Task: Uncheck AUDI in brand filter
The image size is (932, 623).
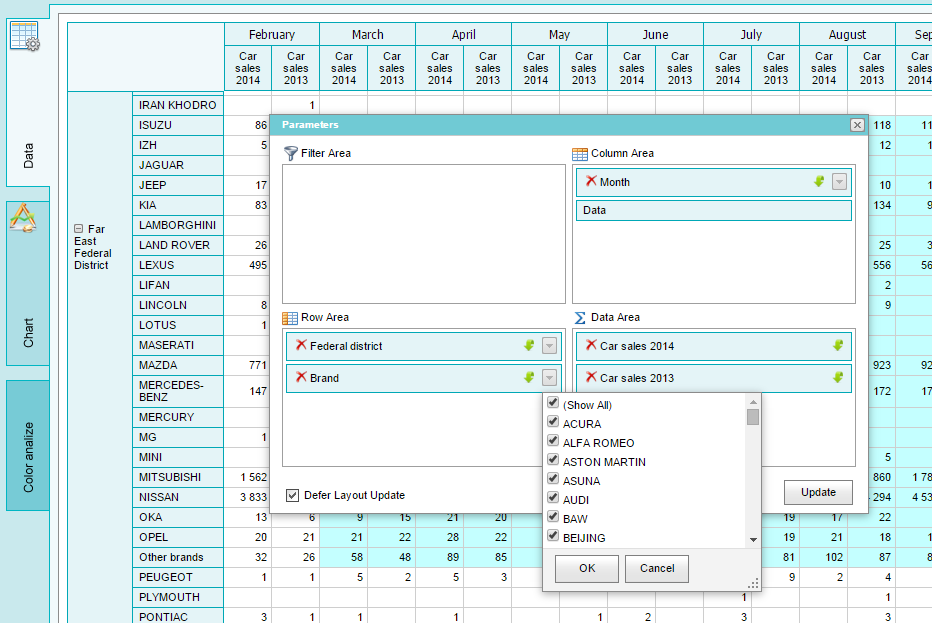Action: (x=553, y=498)
